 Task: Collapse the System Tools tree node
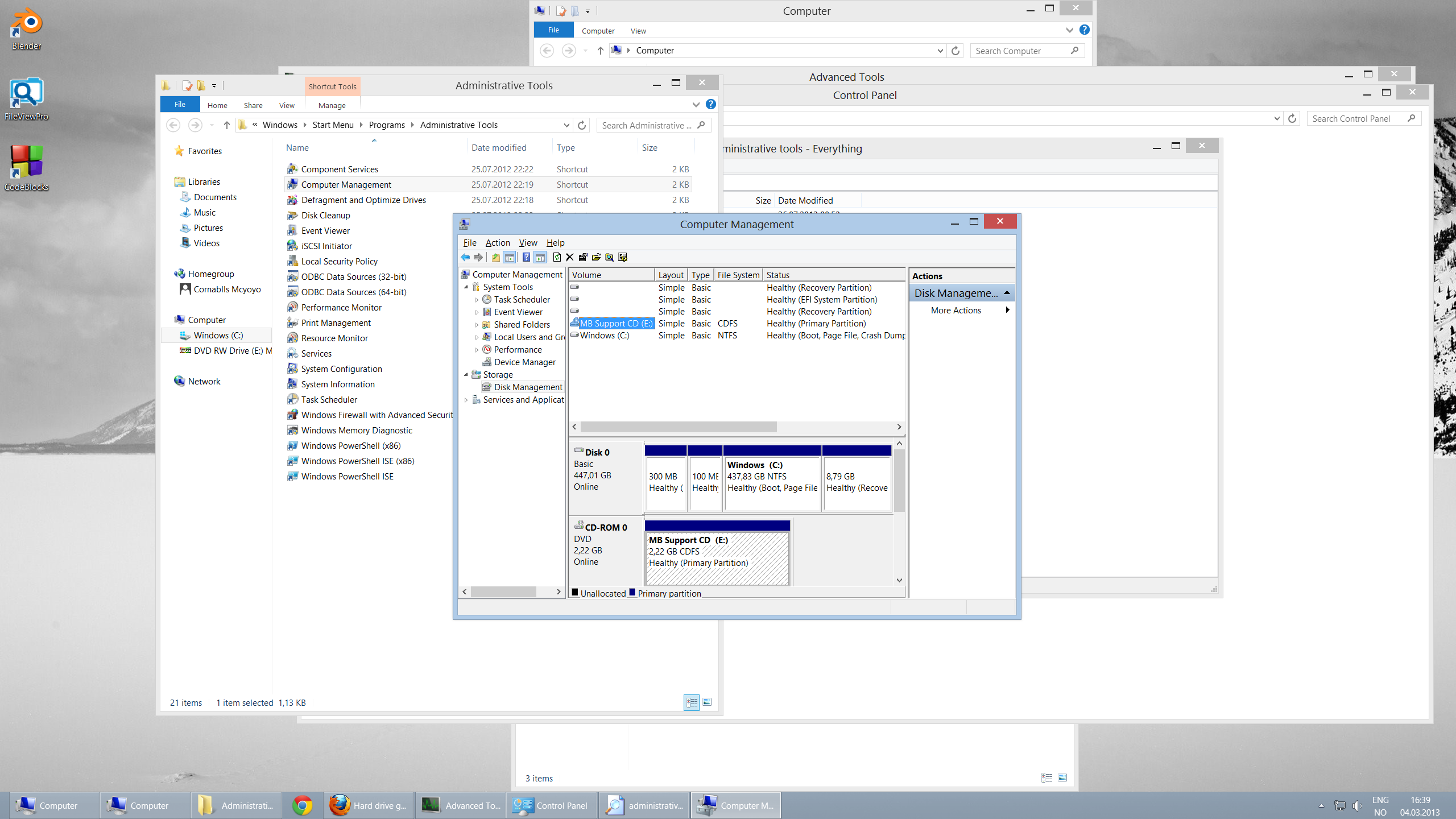pyautogui.click(x=466, y=287)
